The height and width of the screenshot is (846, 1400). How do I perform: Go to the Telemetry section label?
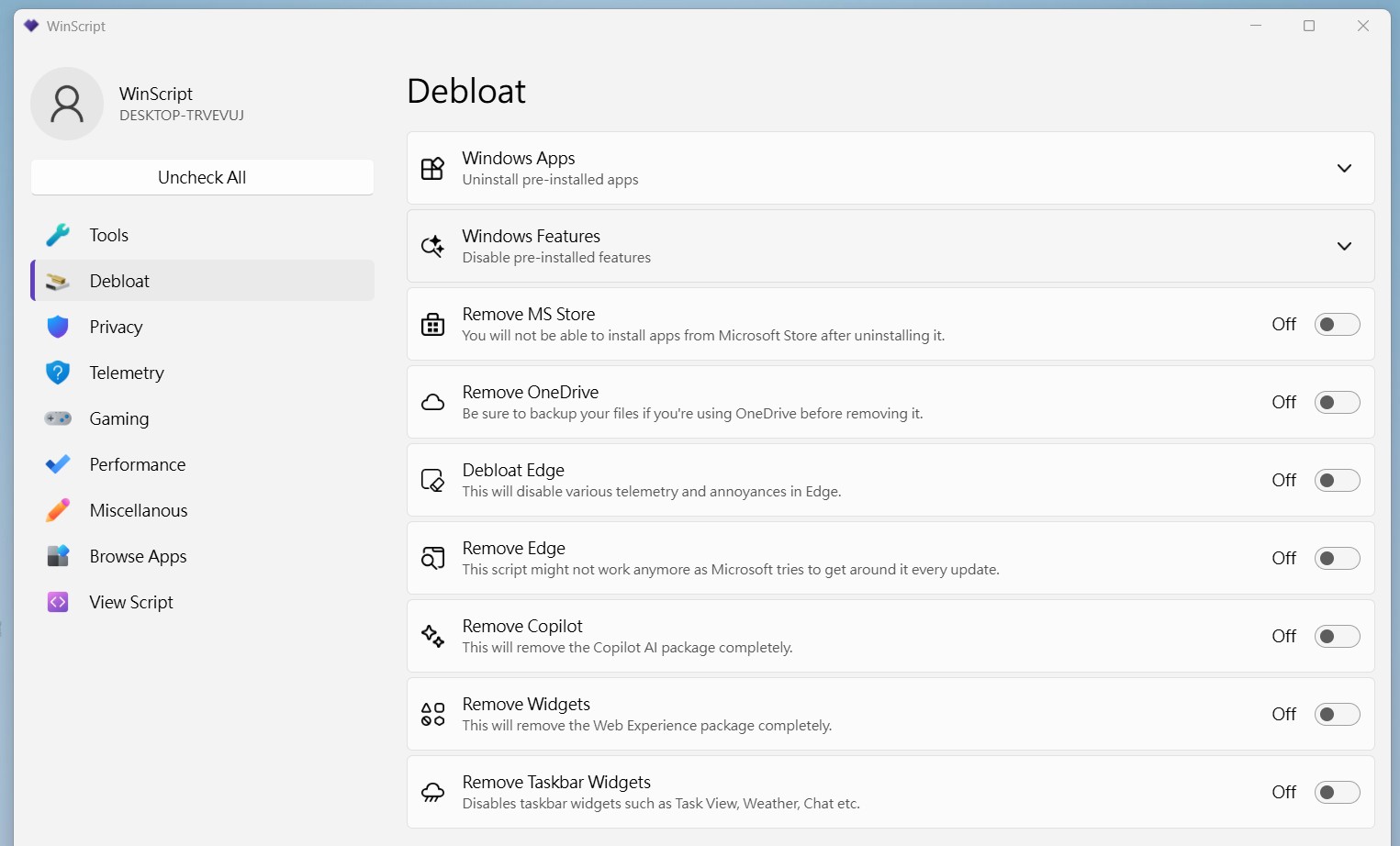click(x=127, y=373)
